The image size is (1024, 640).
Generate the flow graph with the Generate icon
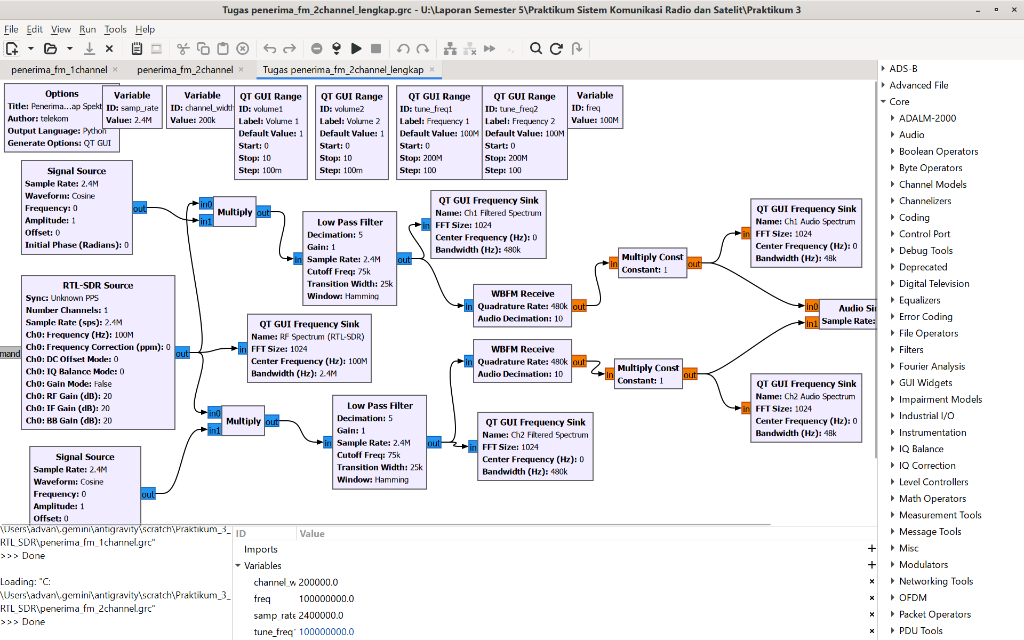[x=336, y=48]
